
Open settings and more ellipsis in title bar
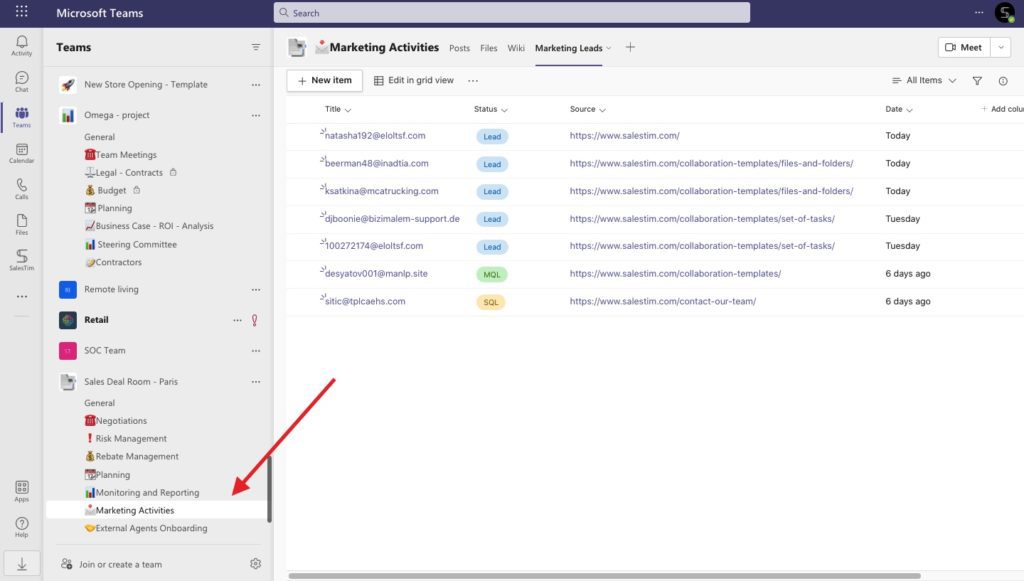coord(979,12)
